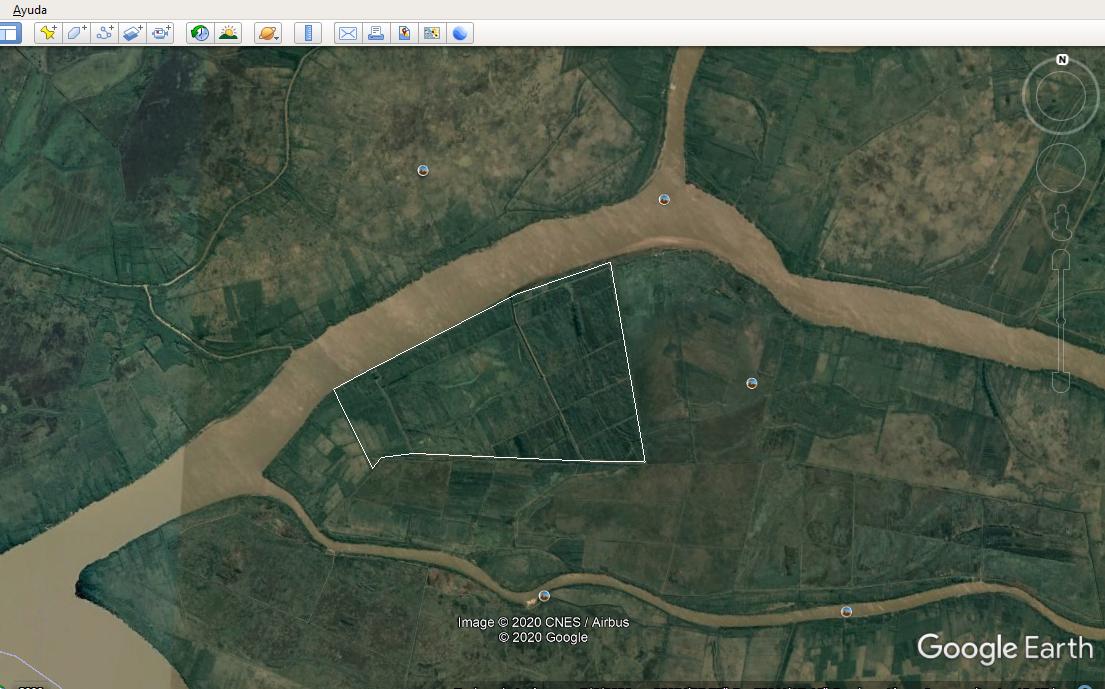Click the zoom slider track
This screenshot has width=1105, height=689.
pyautogui.click(x=1061, y=321)
